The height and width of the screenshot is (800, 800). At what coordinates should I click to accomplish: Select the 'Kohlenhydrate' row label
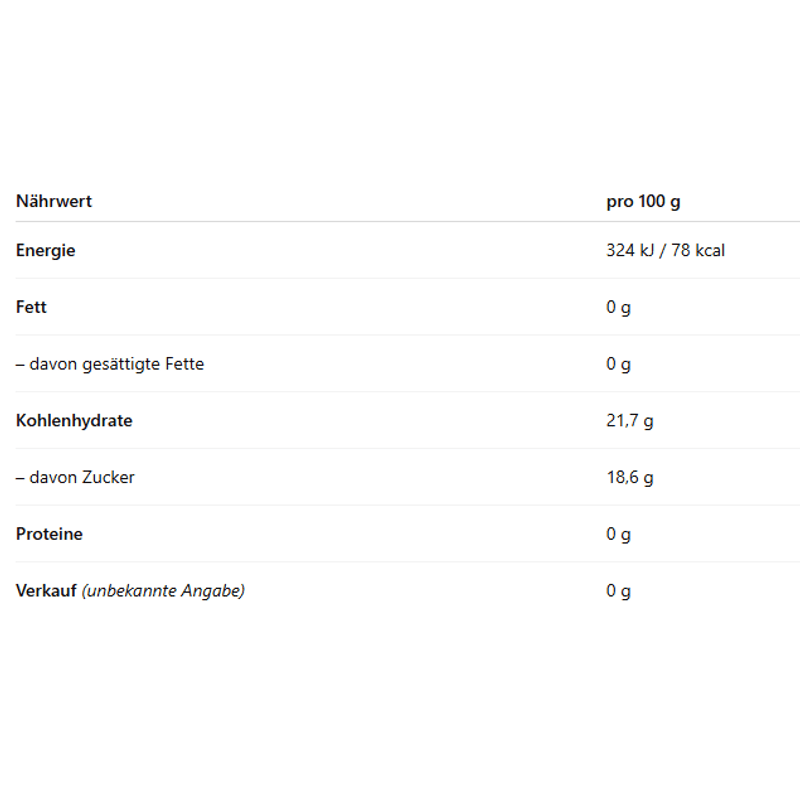74,420
